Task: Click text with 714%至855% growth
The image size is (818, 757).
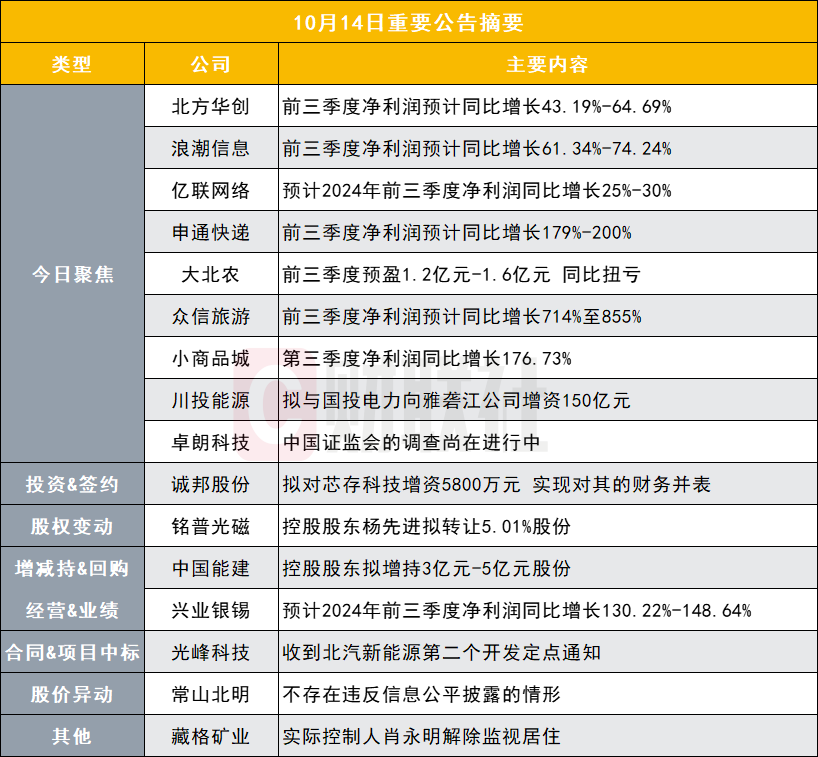Action: click(x=462, y=316)
